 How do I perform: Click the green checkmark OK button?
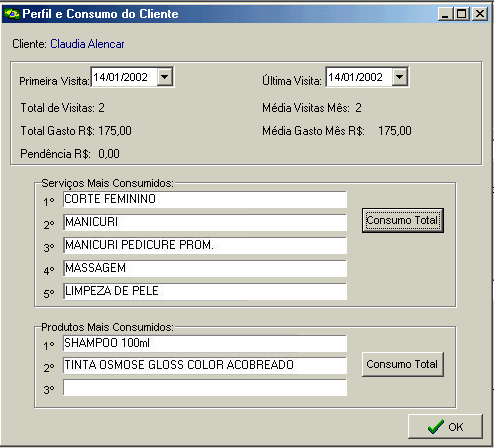[445, 426]
